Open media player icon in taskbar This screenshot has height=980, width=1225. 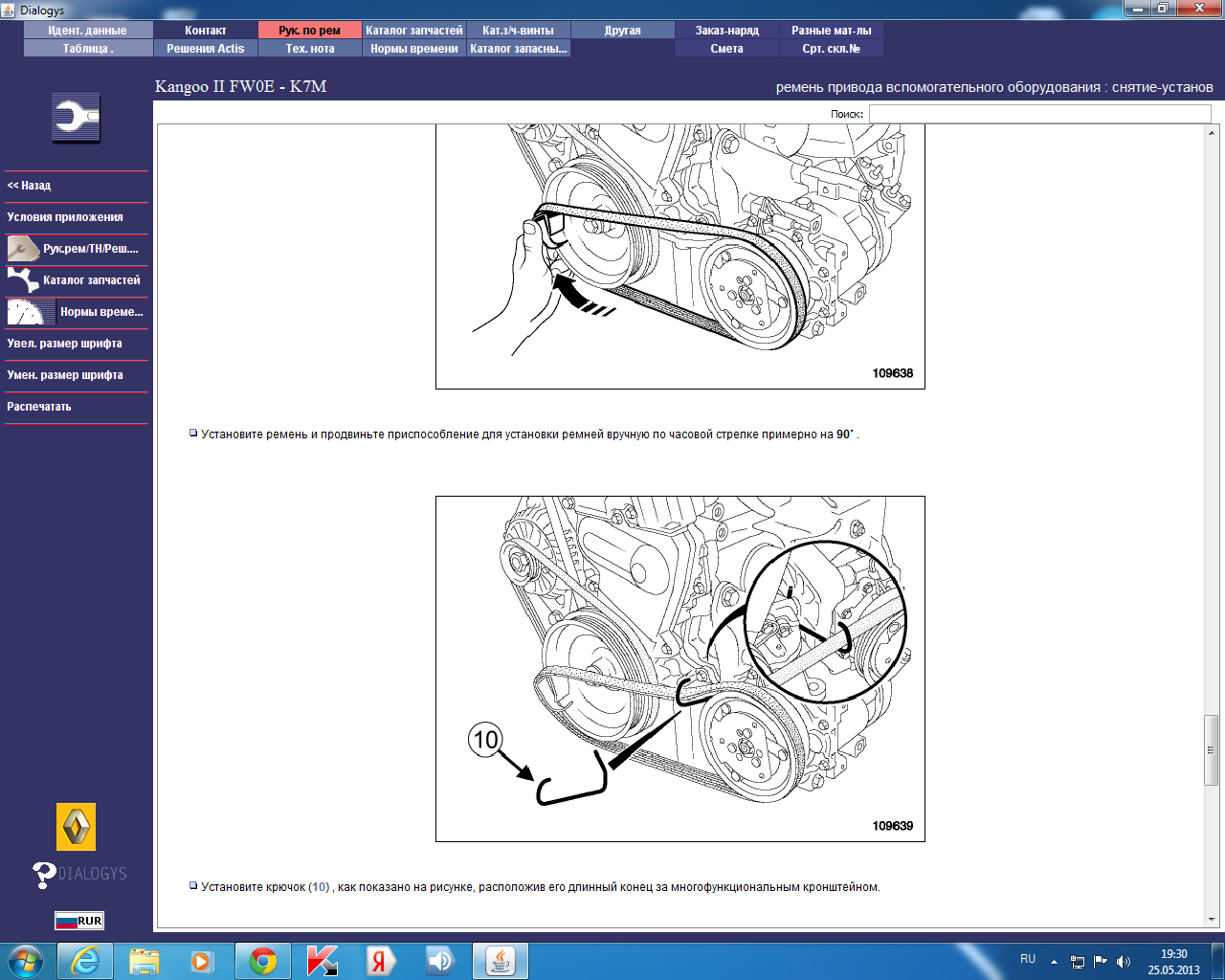tap(203, 961)
